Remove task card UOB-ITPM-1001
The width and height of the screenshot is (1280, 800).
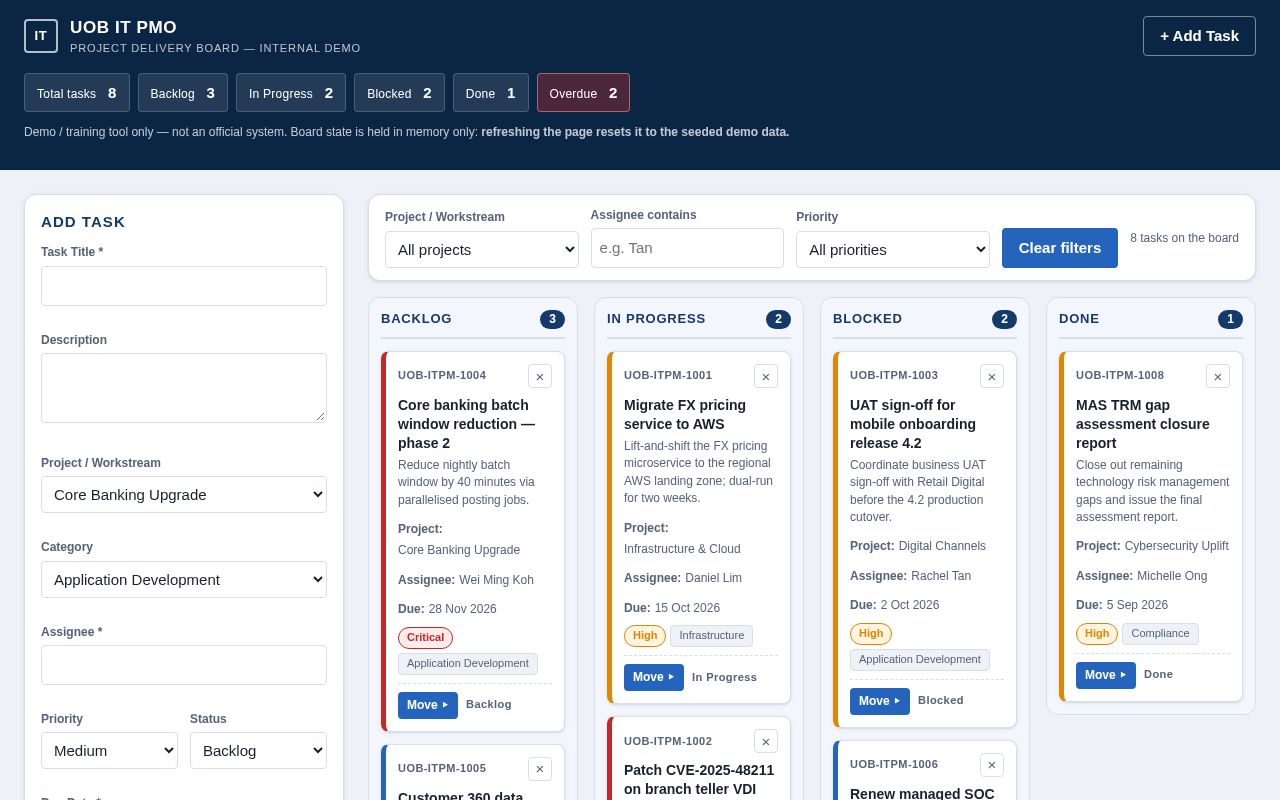[766, 376]
